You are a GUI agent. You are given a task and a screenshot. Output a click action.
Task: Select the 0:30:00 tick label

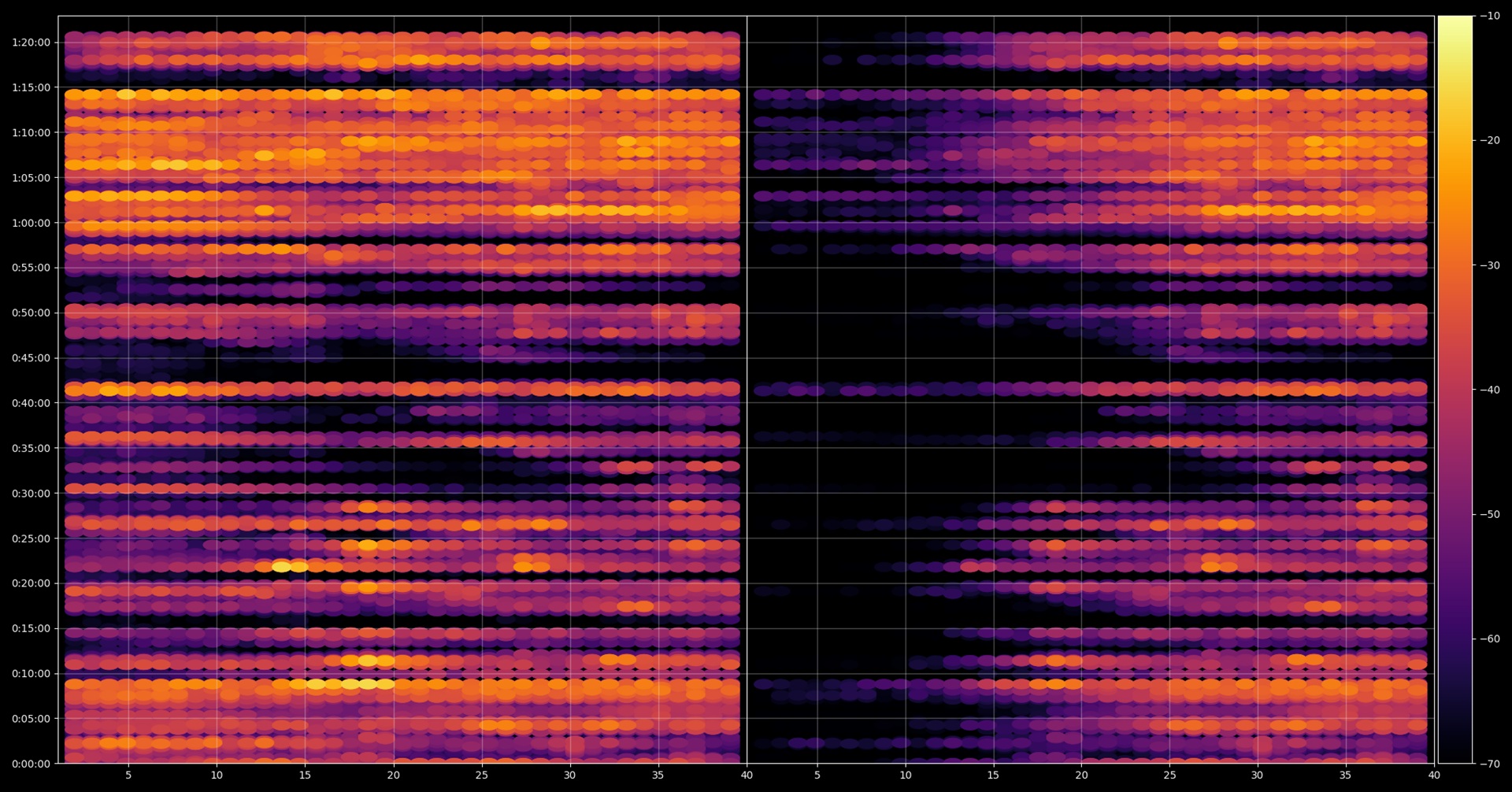point(31,494)
